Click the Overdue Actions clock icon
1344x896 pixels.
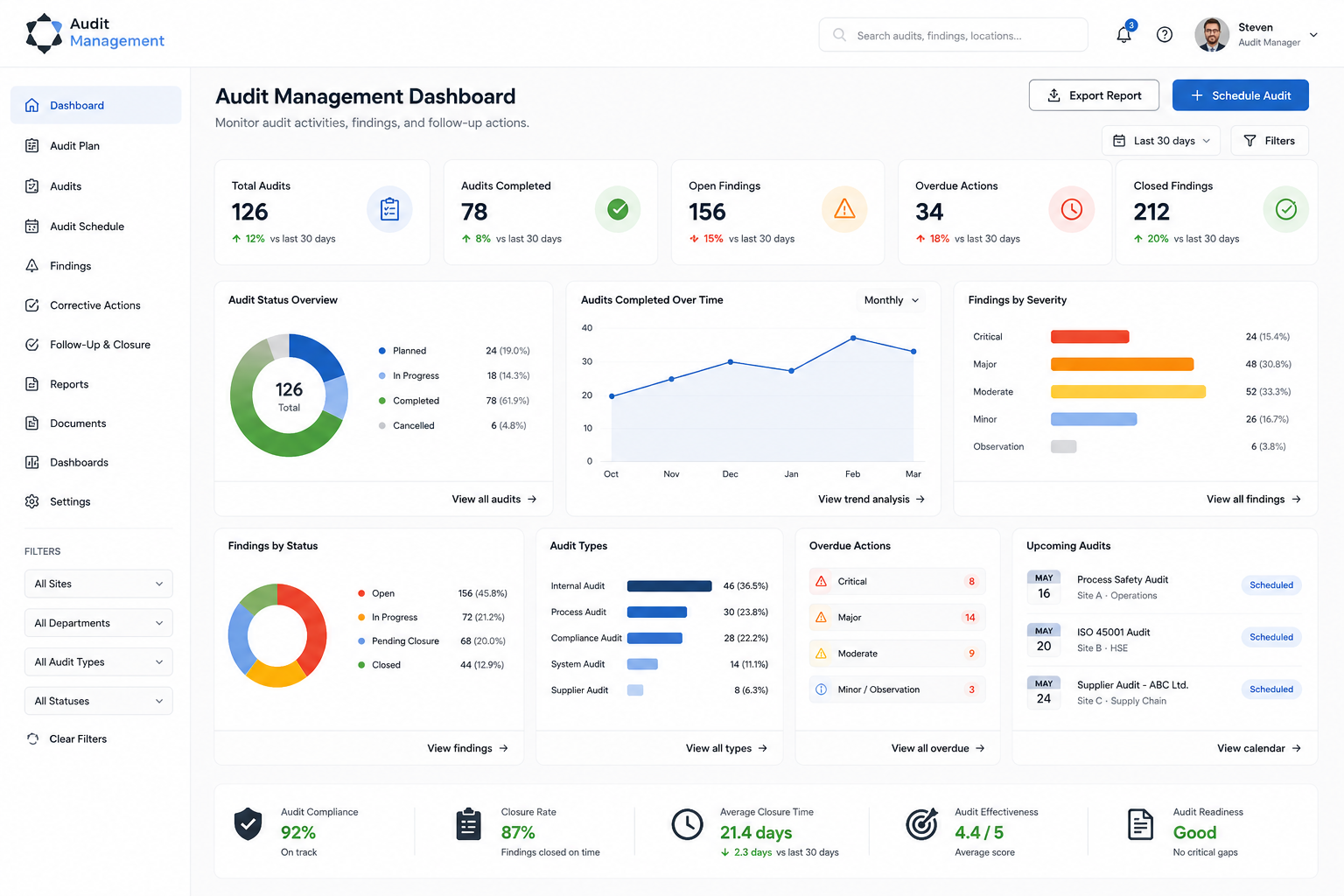click(x=1072, y=209)
